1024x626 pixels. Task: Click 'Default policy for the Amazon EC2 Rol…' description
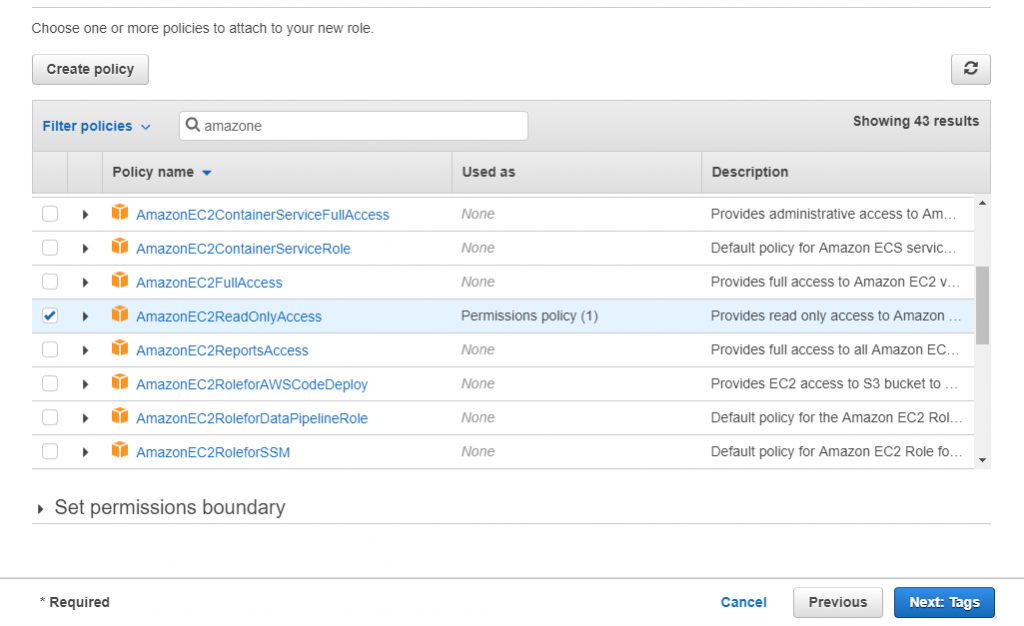point(837,418)
